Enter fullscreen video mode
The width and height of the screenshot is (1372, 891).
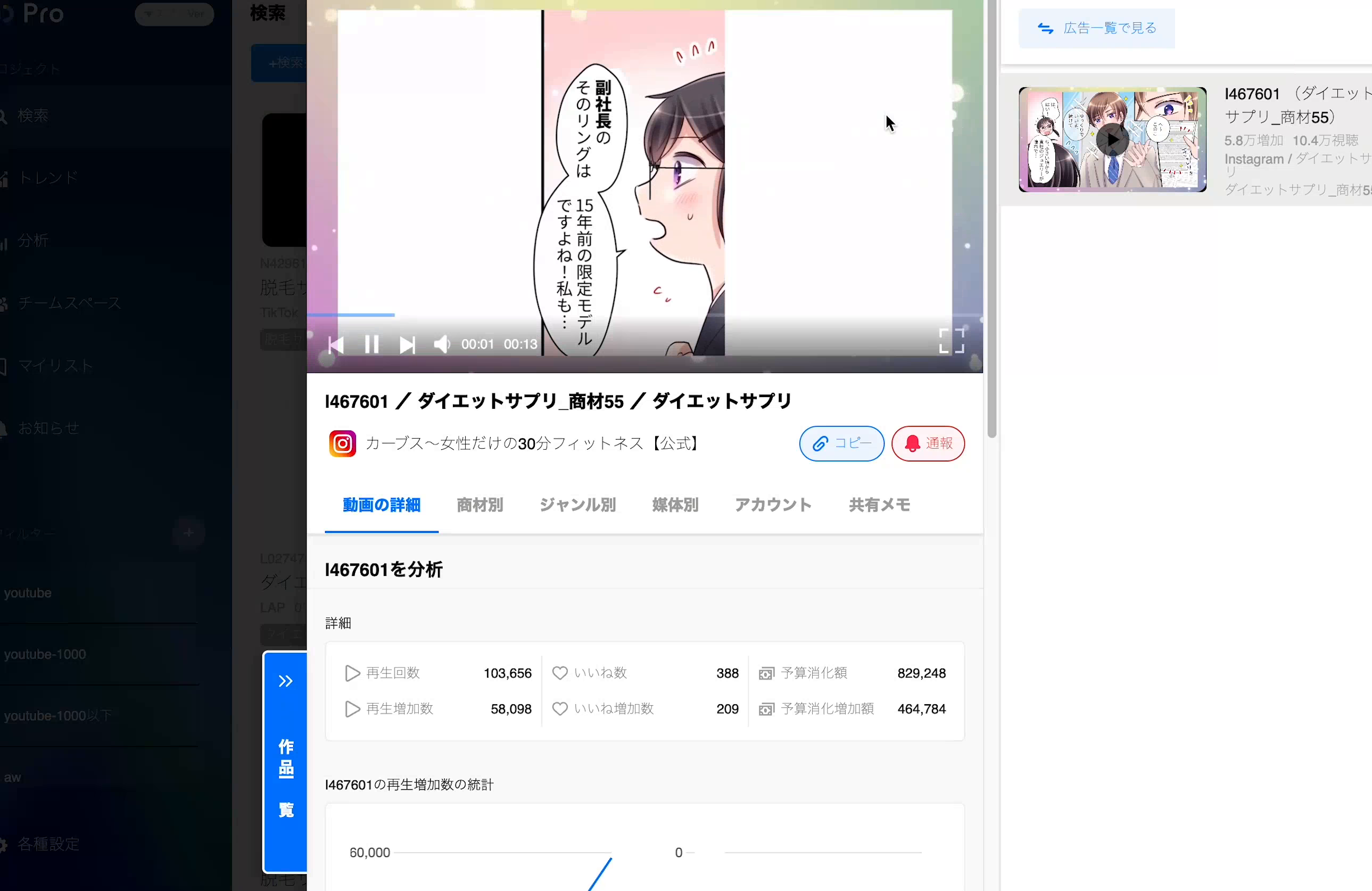click(951, 341)
